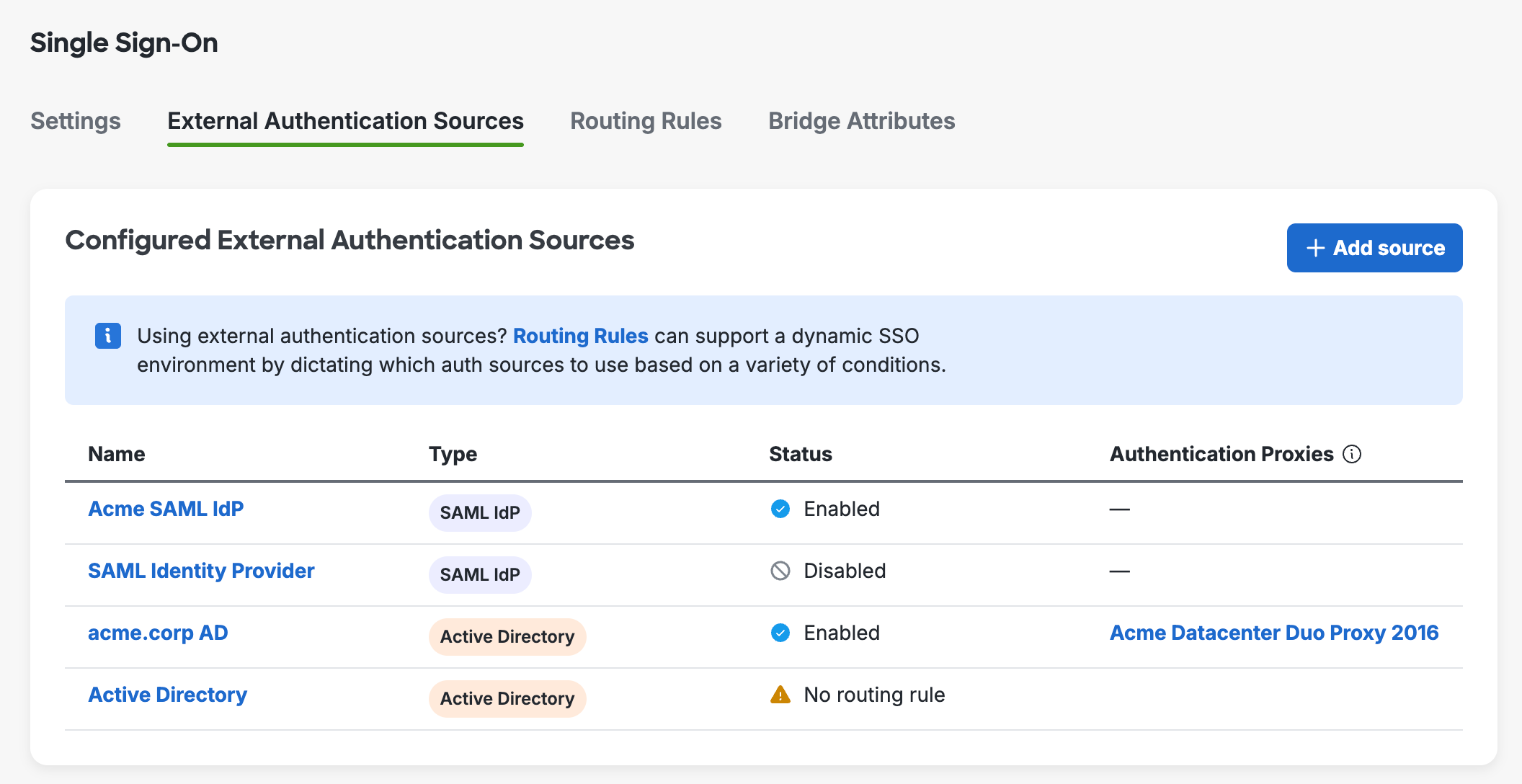
Task: Click Configured External Authentication Sources heading
Action: click(350, 241)
